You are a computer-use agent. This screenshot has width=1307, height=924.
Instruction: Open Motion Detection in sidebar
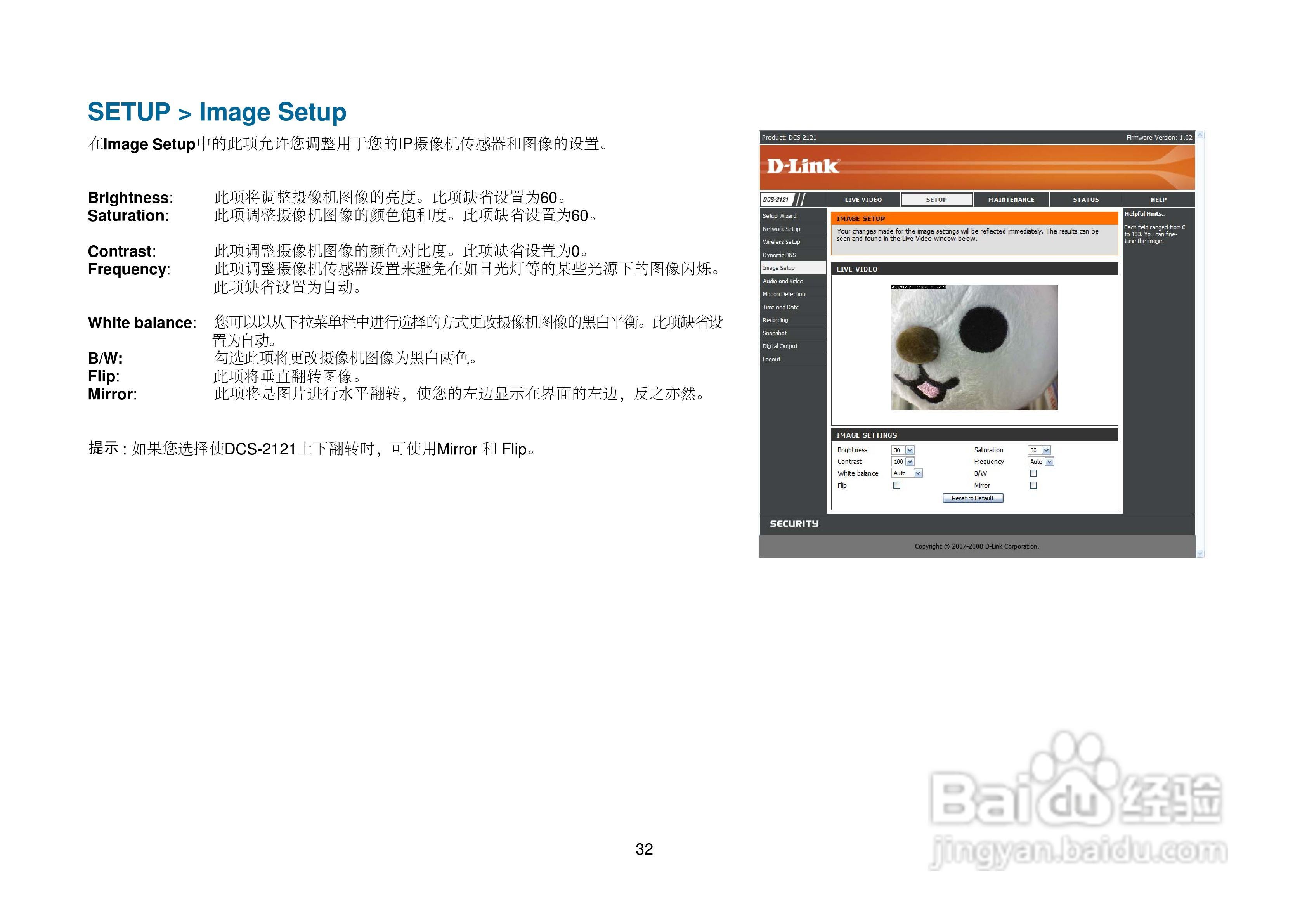point(784,294)
